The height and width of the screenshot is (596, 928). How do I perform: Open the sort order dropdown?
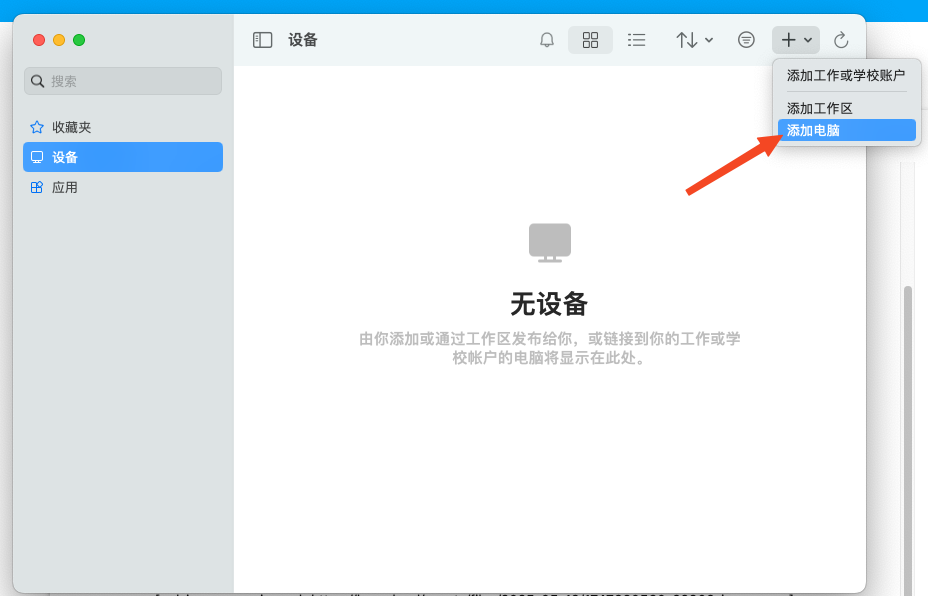point(694,40)
